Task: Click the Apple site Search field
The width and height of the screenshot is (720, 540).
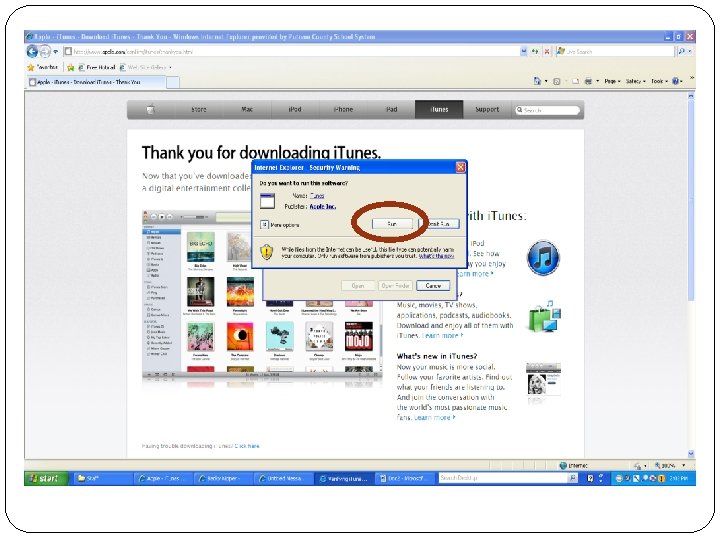Action: [547, 110]
